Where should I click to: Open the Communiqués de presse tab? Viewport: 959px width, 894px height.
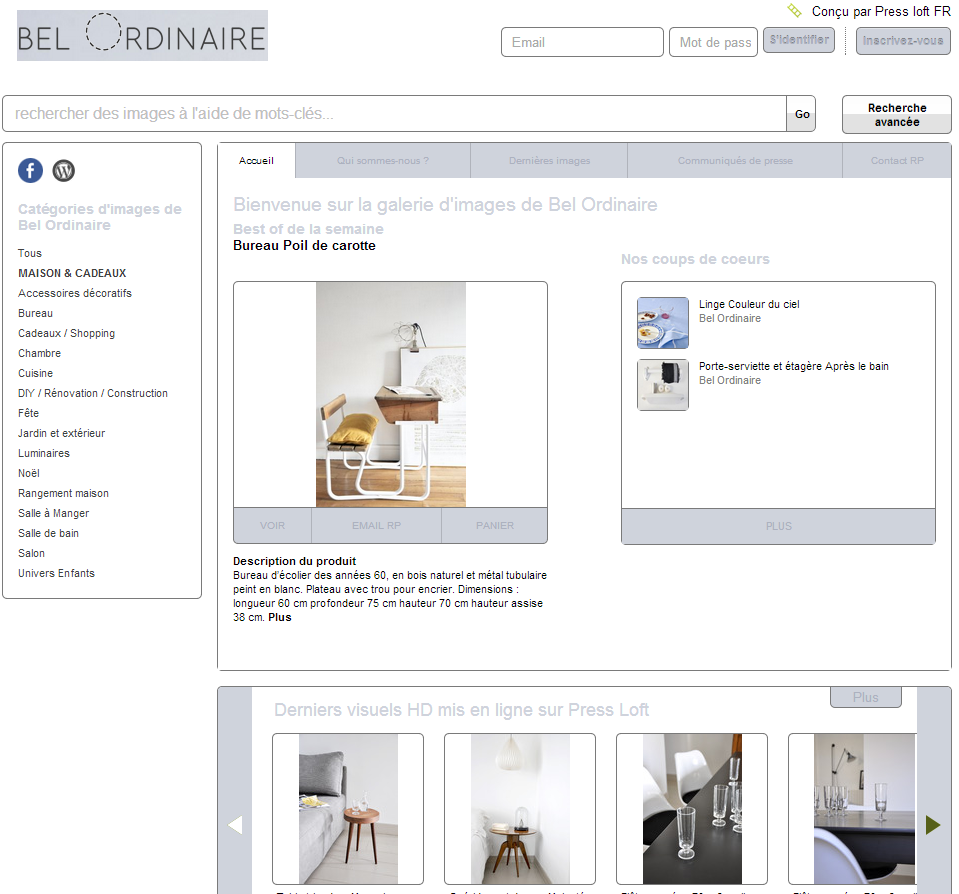pos(735,161)
